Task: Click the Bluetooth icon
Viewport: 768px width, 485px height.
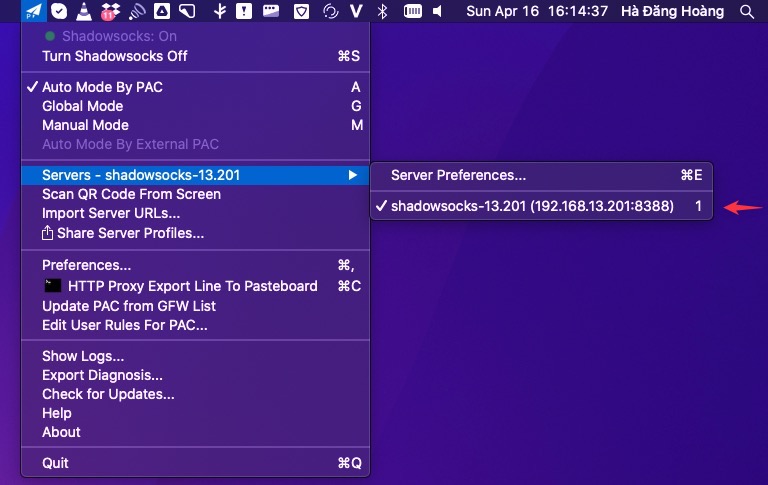Action: coord(383,11)
